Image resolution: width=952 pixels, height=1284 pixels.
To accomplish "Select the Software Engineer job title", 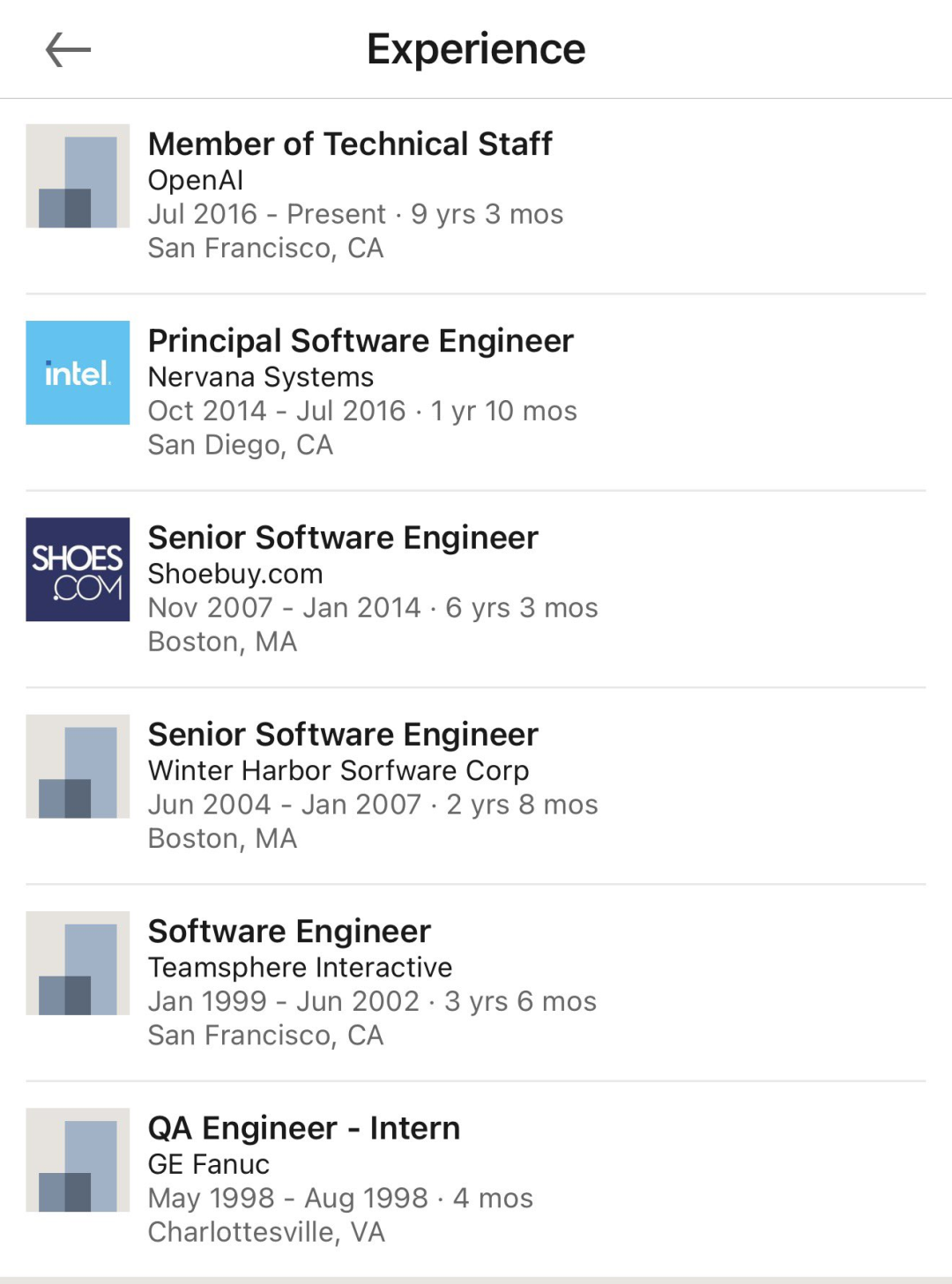I will [289, 931].
